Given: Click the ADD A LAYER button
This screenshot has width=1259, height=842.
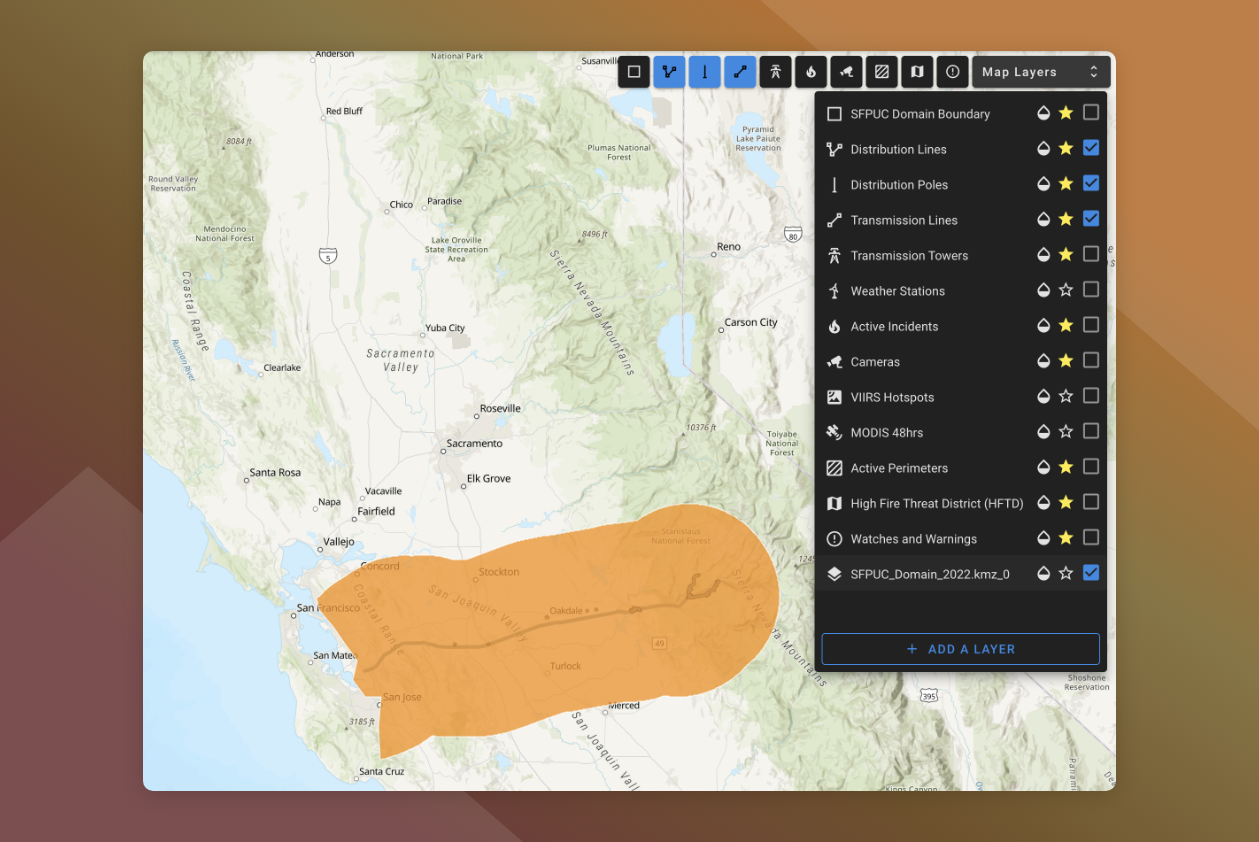Looking at the screenshot, I should (x=960, y=649).
